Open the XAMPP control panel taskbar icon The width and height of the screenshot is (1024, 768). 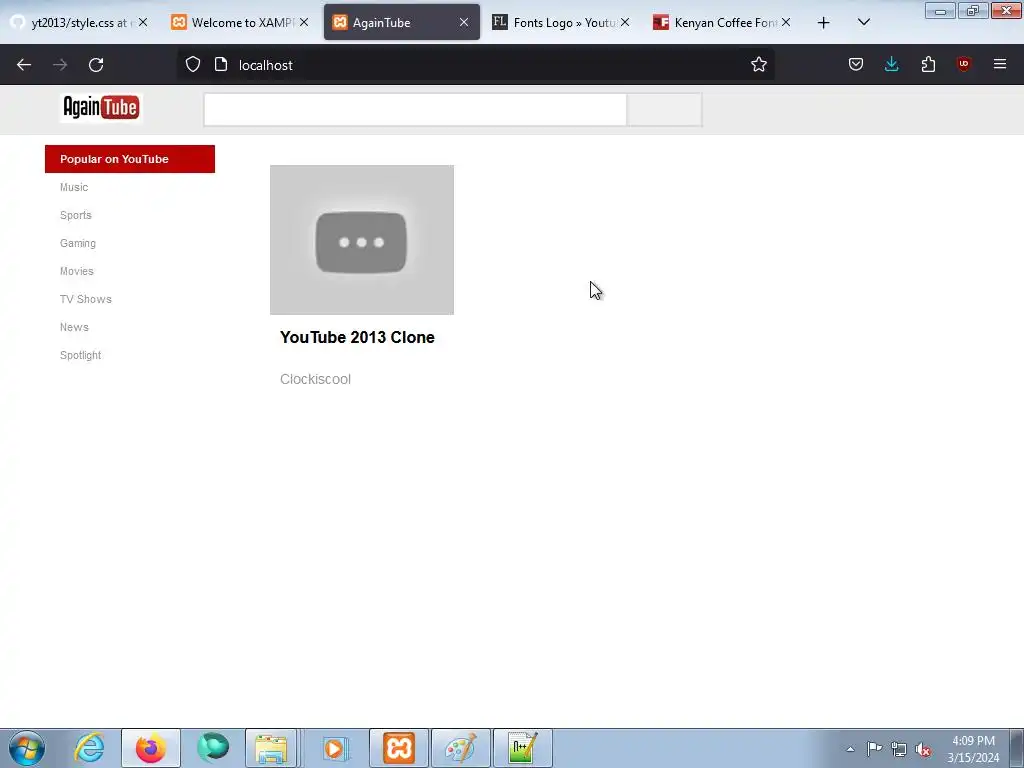click(399, 748)
